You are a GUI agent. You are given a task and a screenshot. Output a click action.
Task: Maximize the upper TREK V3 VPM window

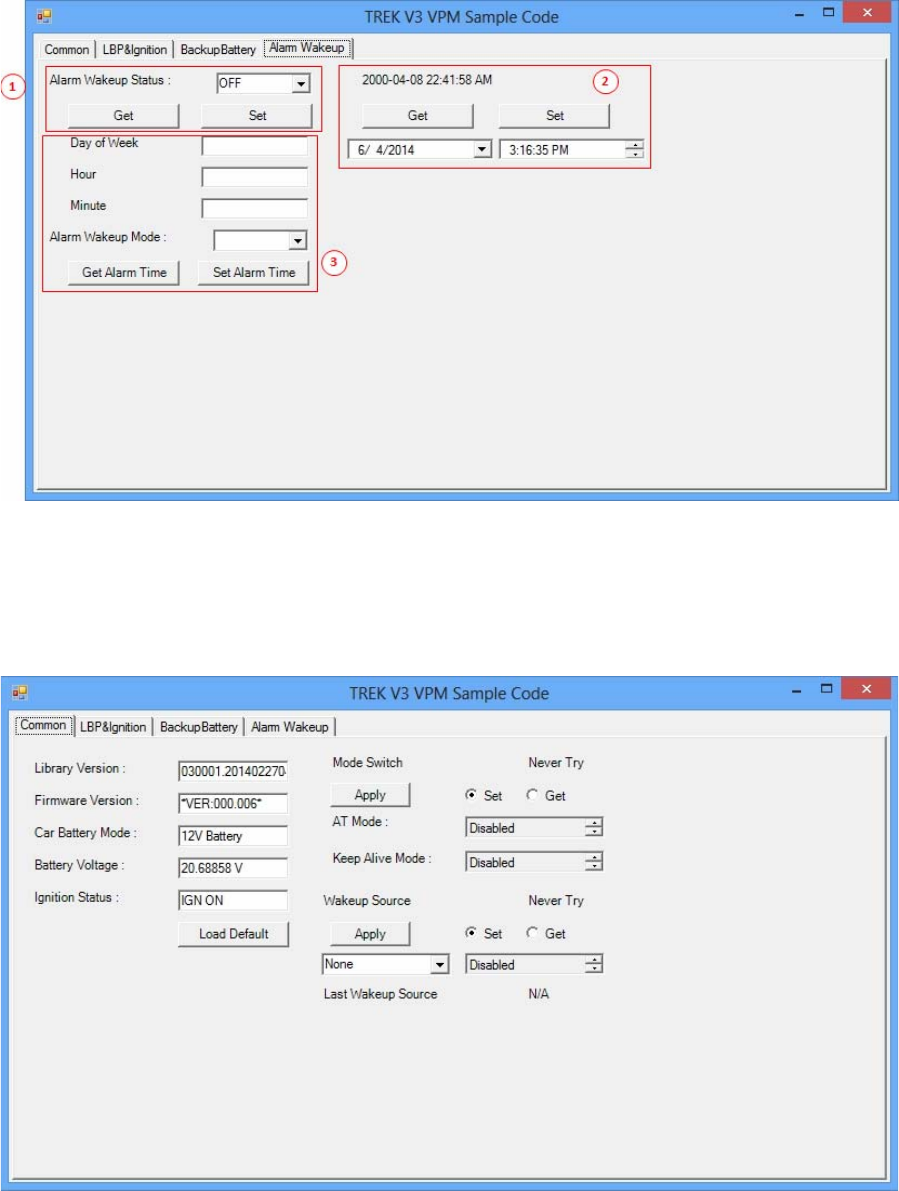tap(828, 13)
